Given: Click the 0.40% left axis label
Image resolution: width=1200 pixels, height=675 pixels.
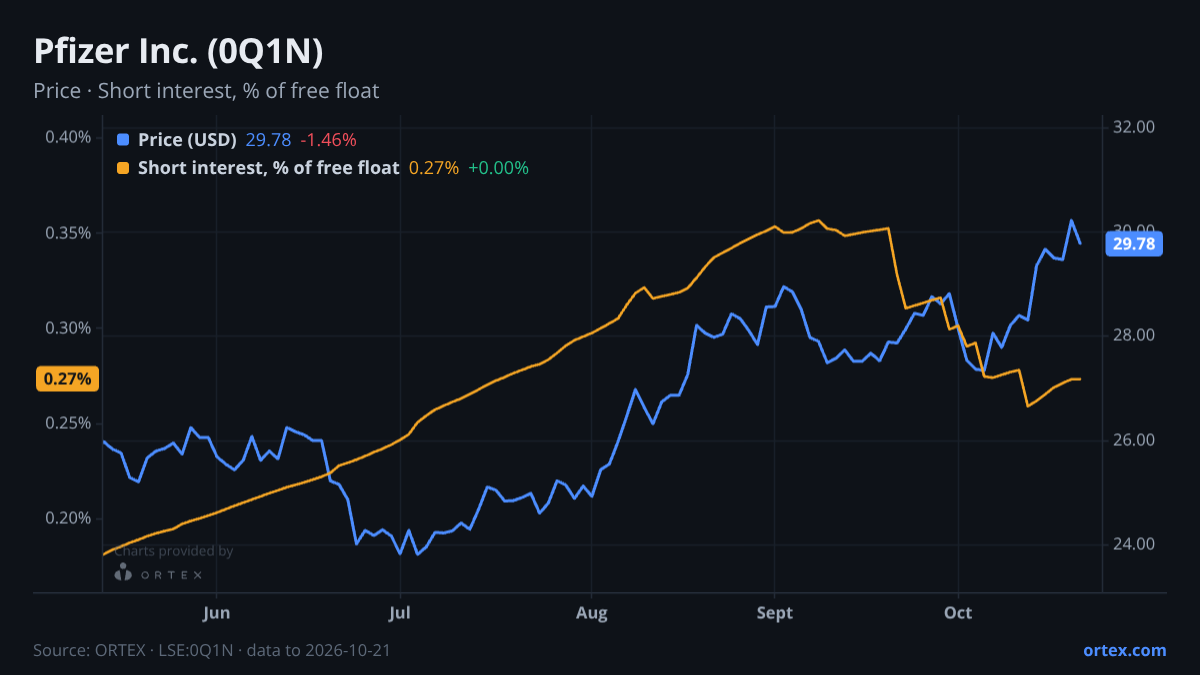Looking at the screenshot, I should click(68, 137).
